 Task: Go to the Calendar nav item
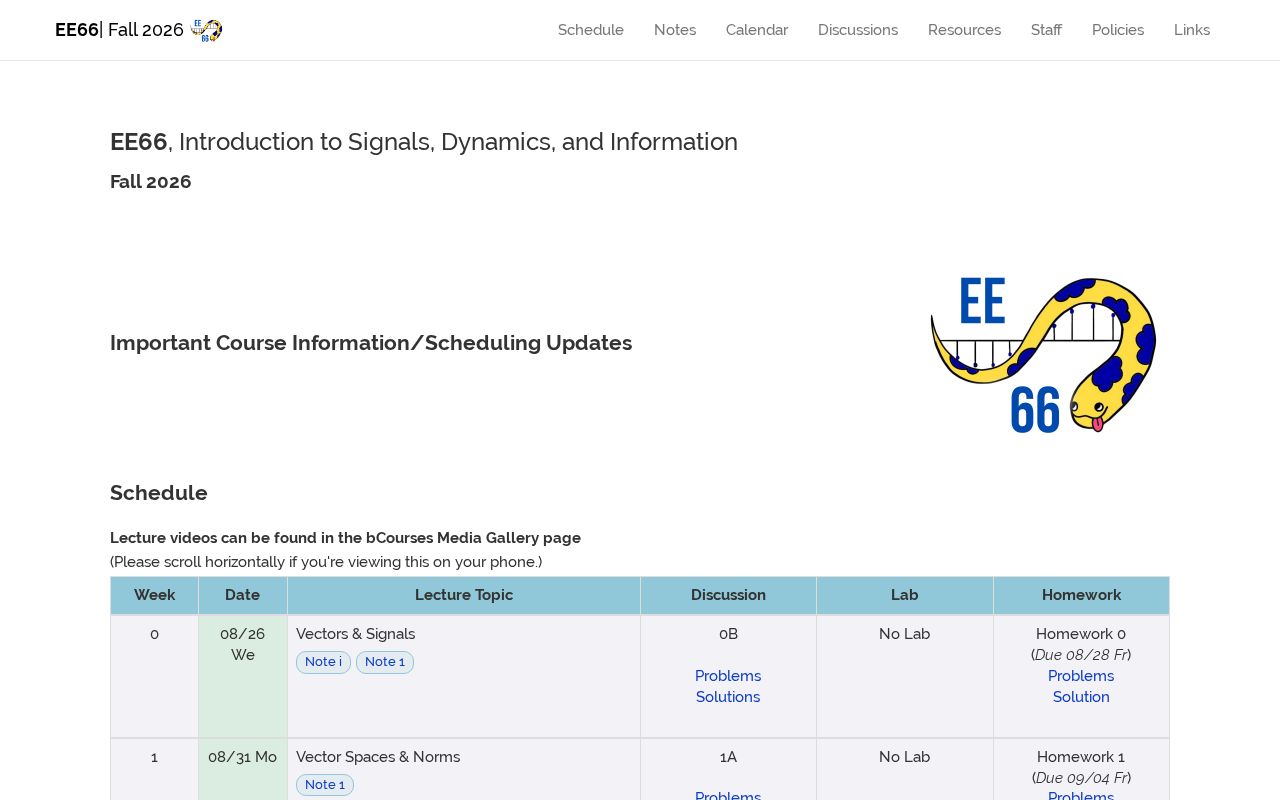757,30
